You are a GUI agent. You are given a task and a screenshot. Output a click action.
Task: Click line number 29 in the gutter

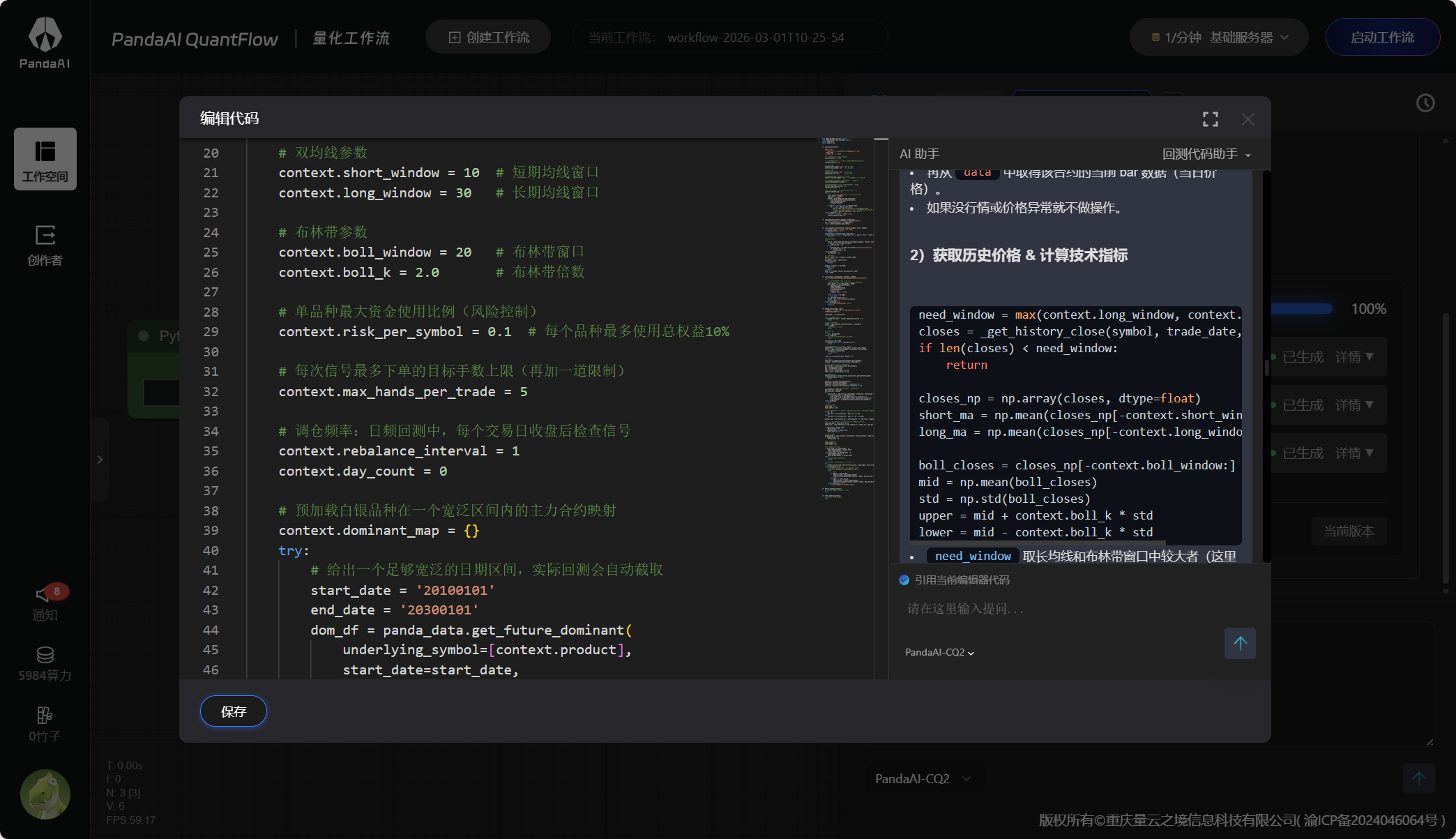coord(211,332)
